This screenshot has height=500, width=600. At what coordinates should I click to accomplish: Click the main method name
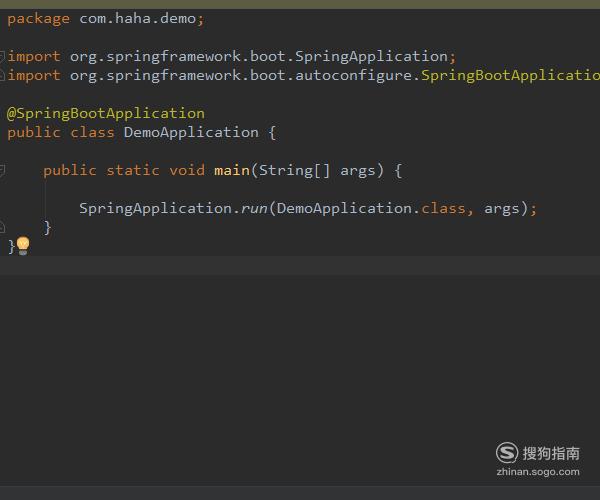[232, 170]
